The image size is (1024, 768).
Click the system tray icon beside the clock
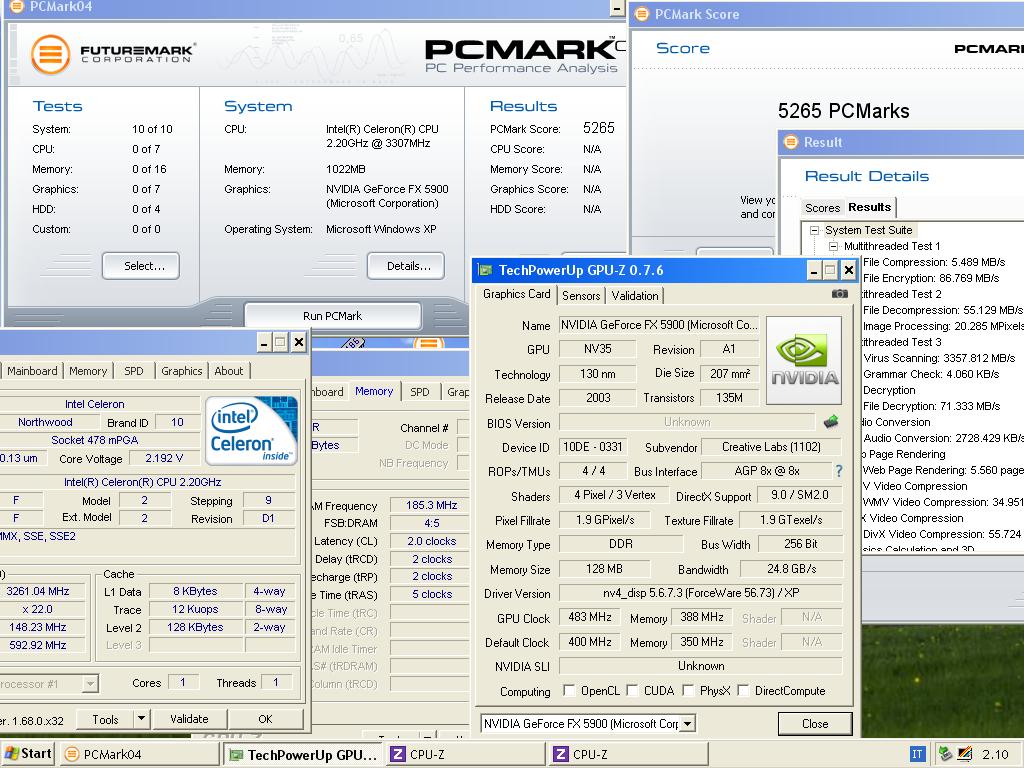click(x=965, y=754)
